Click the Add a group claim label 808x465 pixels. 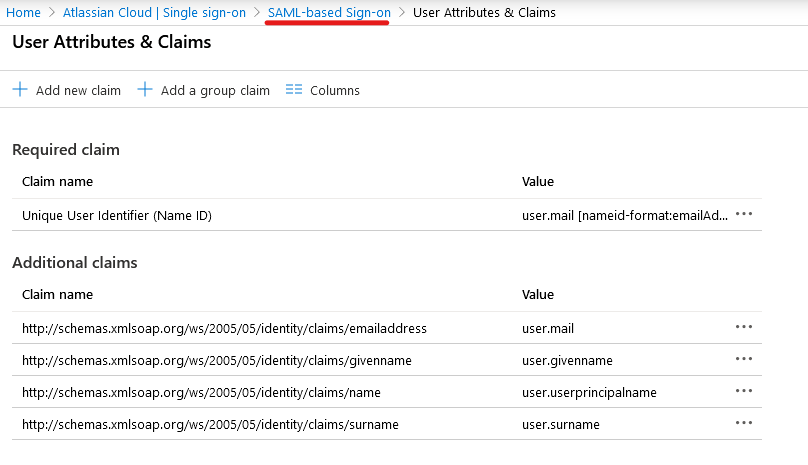(215, 91)
